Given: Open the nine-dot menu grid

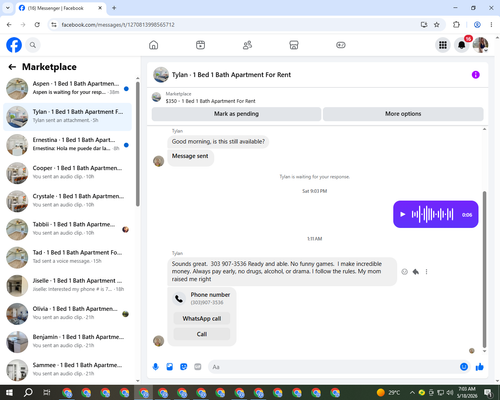Looking at the screenshot, I should 443,45.
